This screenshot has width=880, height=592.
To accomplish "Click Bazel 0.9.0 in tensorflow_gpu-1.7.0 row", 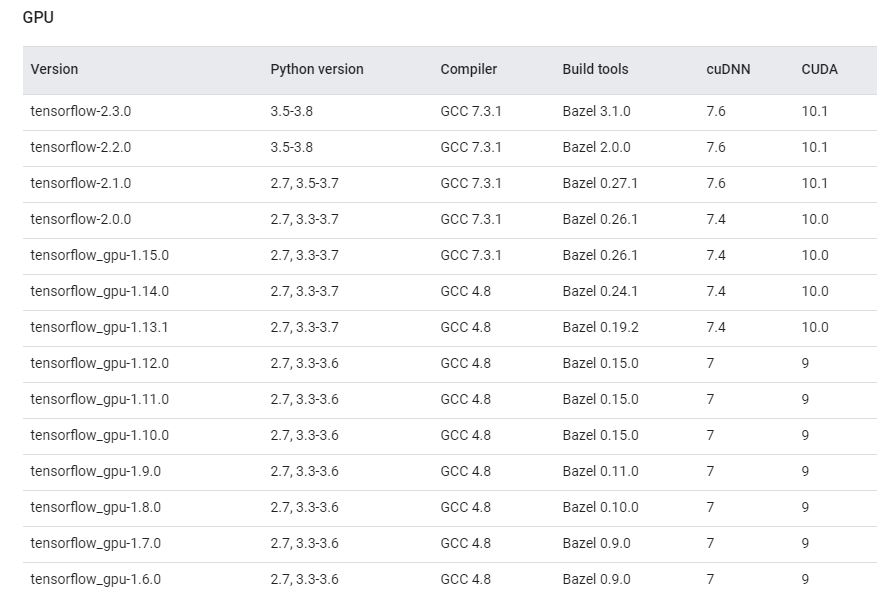I will pyautogui.click(x=597, y=543).
